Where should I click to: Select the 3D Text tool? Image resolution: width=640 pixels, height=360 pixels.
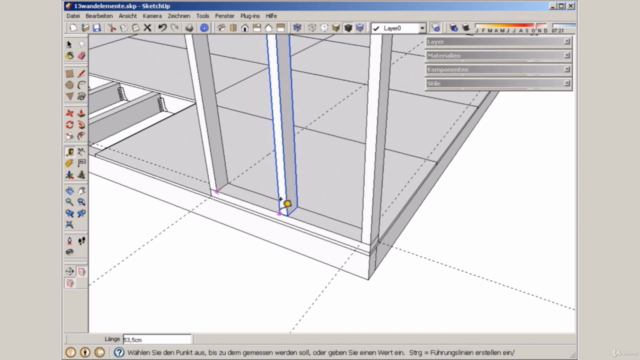(82, 175)
